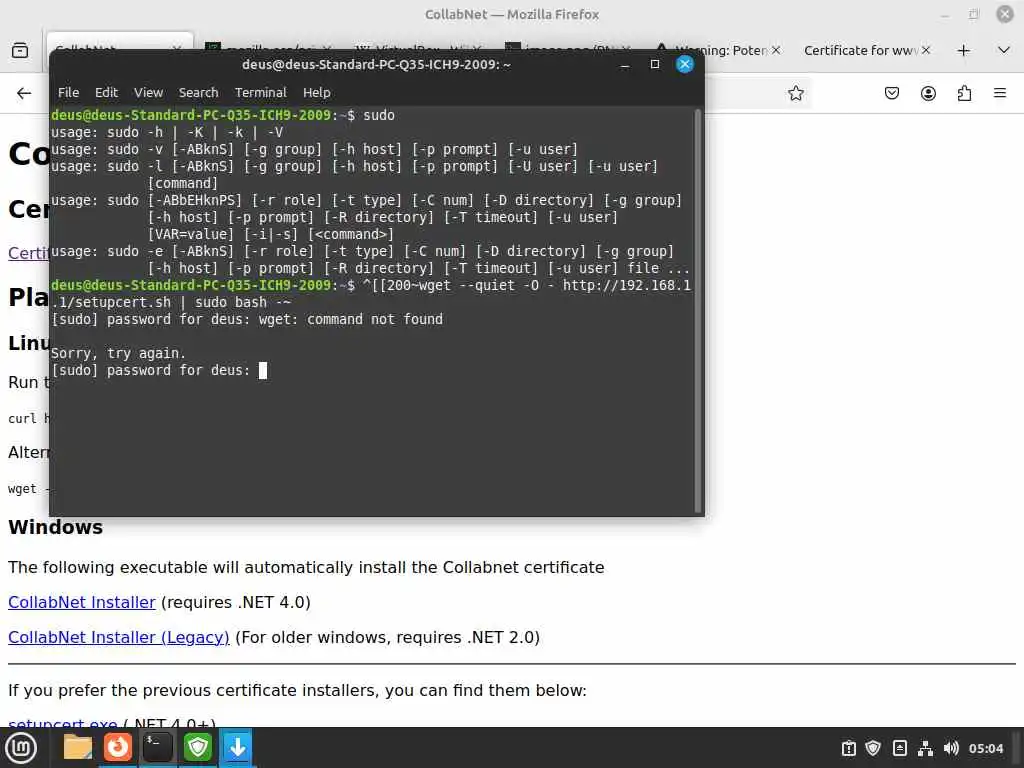Open the green shield taskbar app
The width and height of the screenshot is (1024, 768).
[x=198, y=748]
